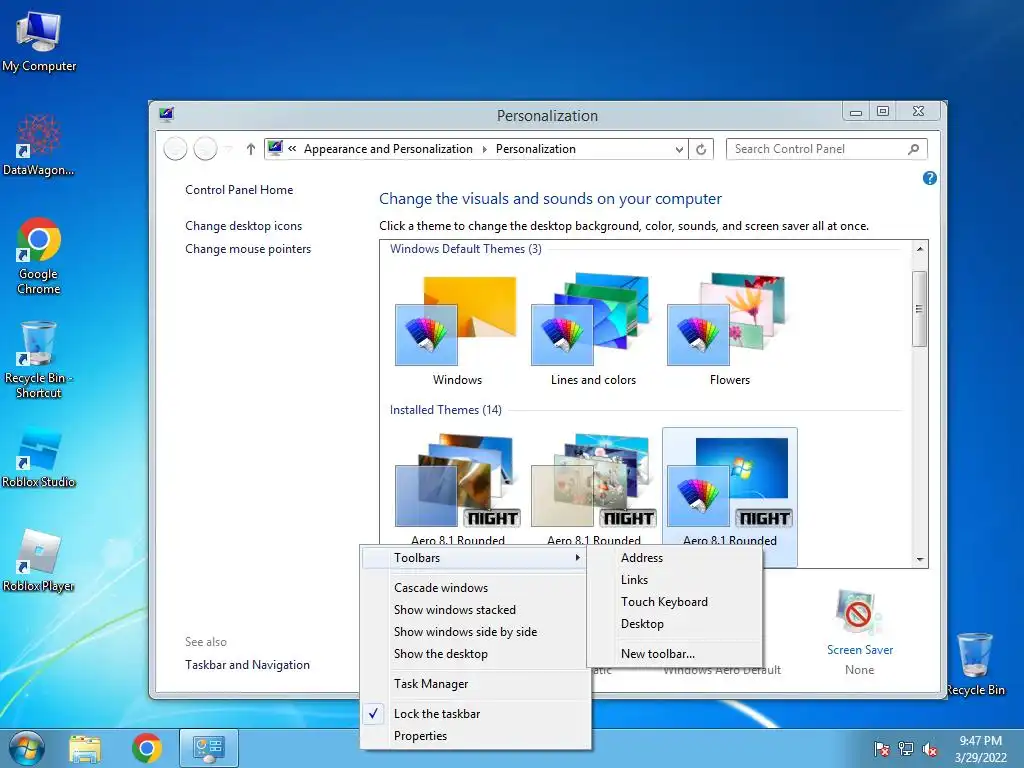Click the Action Center flag tray icon
The image size is (1024, 768).
tap(881, 749)
